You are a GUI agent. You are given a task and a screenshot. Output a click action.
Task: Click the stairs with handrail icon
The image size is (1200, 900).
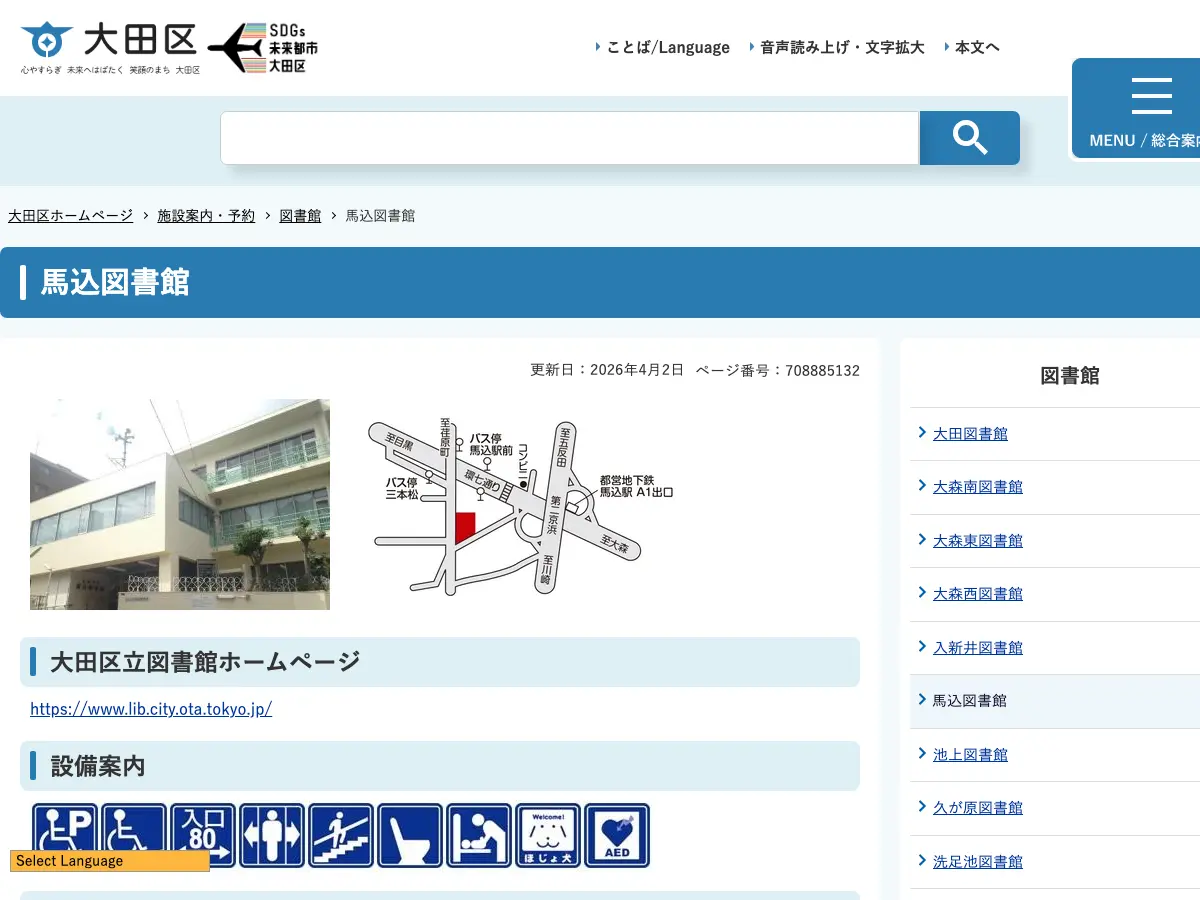[x=341, y=835]
